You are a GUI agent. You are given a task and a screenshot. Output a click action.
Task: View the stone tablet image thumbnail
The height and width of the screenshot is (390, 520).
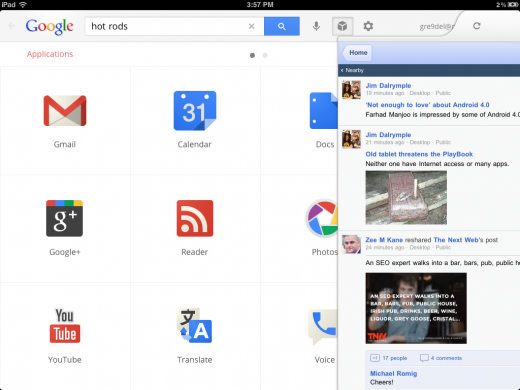point(406,197)
